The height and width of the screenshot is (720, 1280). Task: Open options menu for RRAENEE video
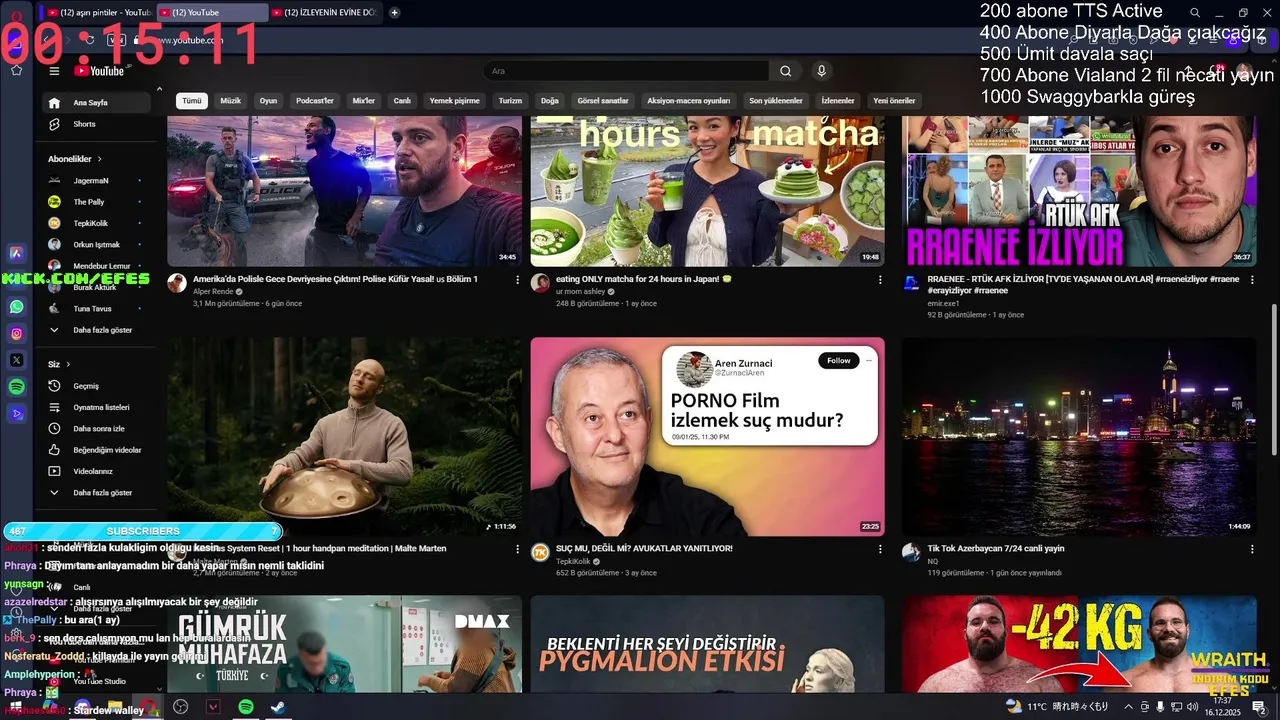pos(1251,280)
